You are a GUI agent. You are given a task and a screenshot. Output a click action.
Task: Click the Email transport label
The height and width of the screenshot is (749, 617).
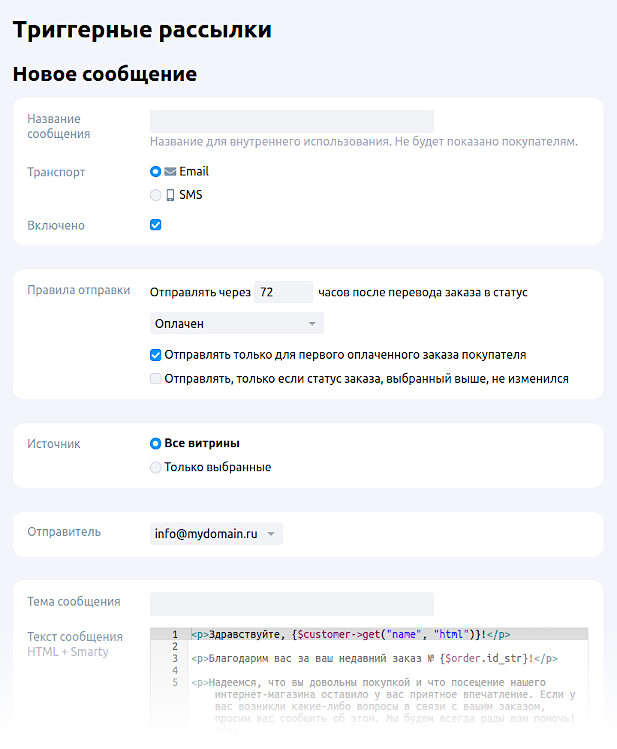pyautogui.click(x=194, y=171)
